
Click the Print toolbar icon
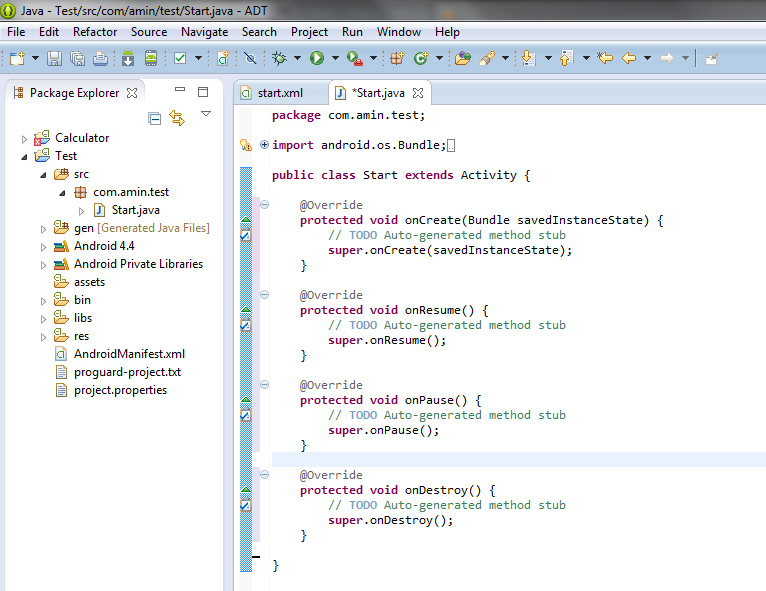point(100,58)
